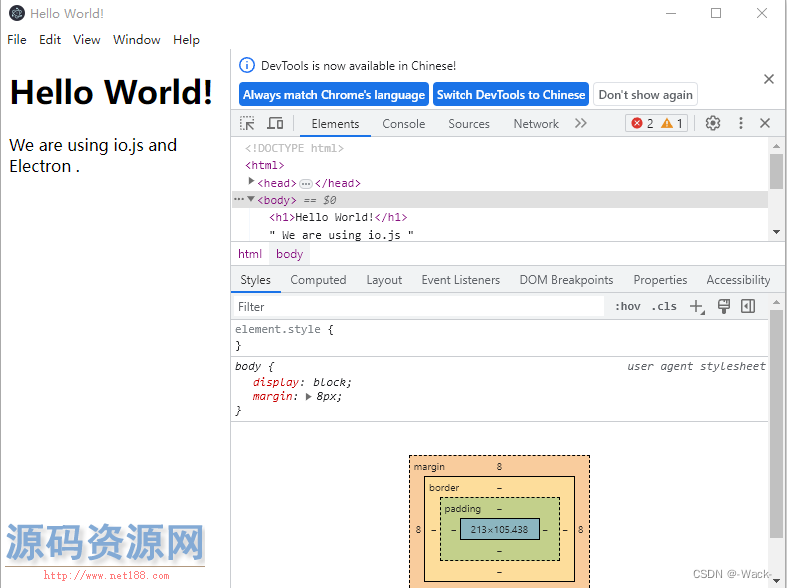This screenshot has height=588, width=787.
Task: Select the DOM Breakpoints sub-tab
Action: 566,280
